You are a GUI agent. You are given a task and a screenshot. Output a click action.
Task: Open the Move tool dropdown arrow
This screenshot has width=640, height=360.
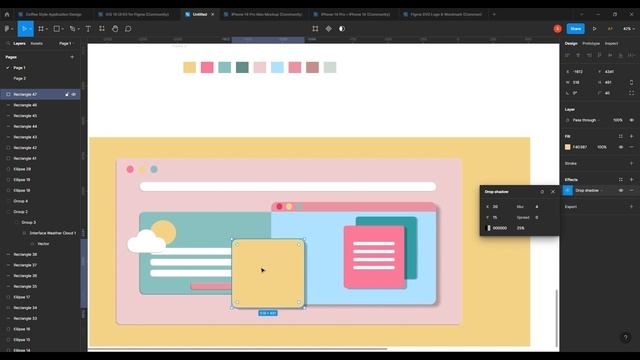tap(30, 29)
